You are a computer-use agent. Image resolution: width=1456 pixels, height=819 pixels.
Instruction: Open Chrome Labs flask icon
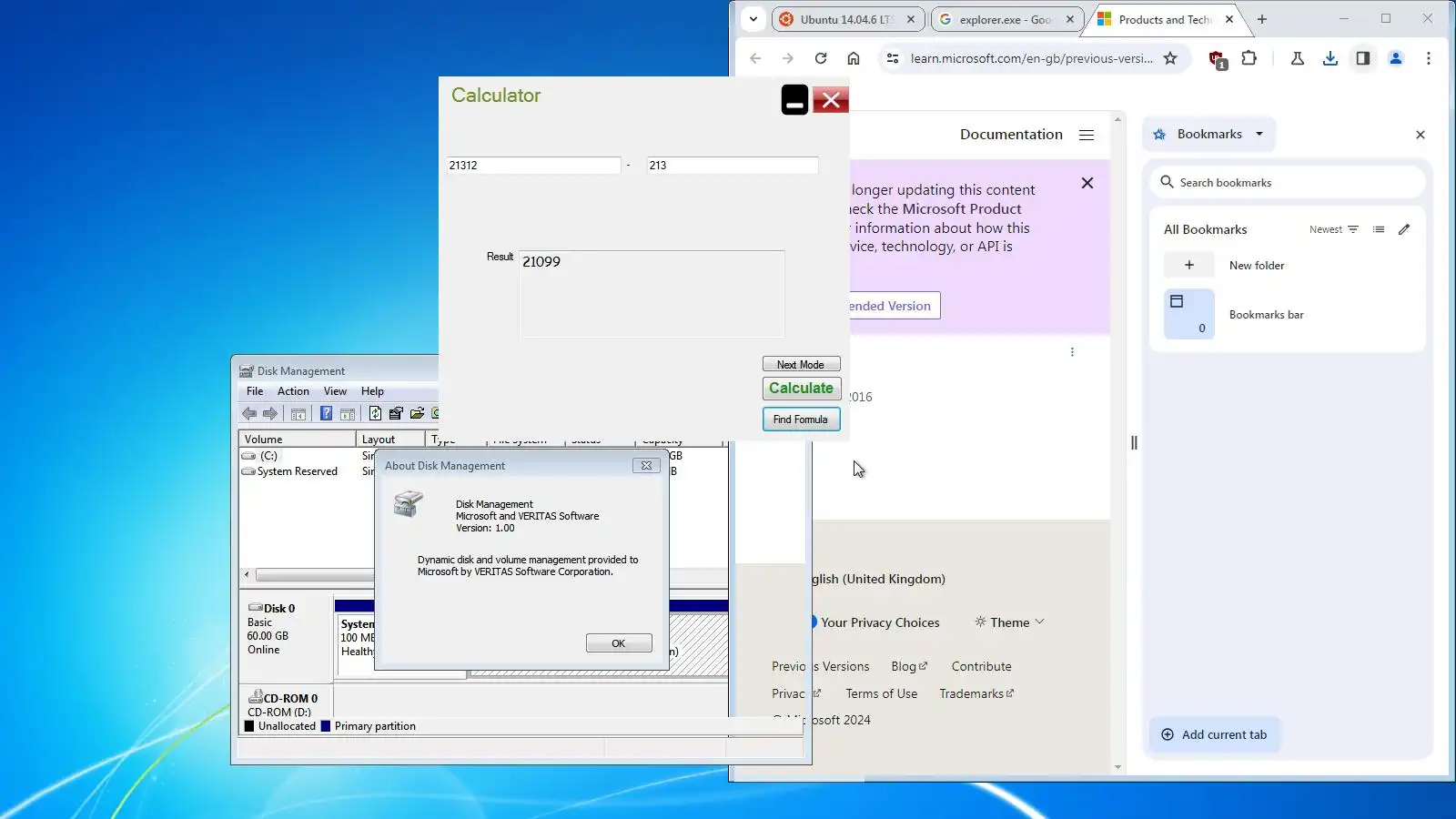click(1298, 58)
